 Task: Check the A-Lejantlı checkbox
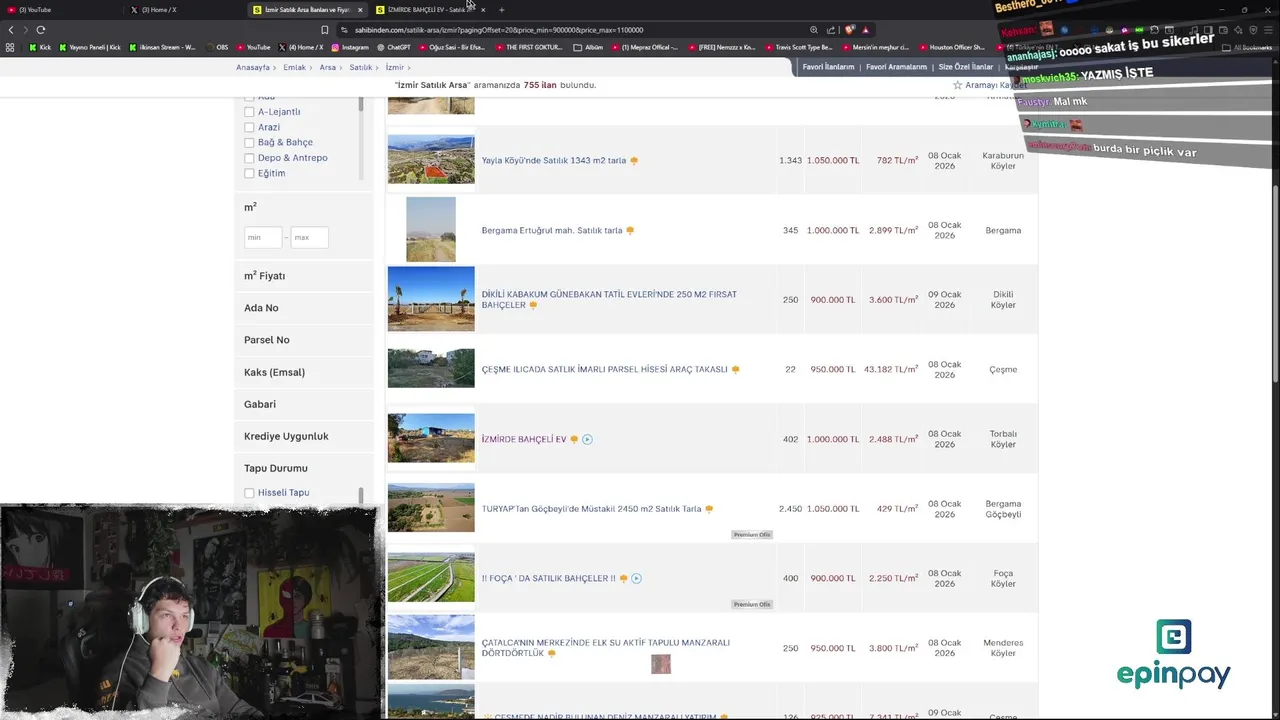[x=249, y=112]
